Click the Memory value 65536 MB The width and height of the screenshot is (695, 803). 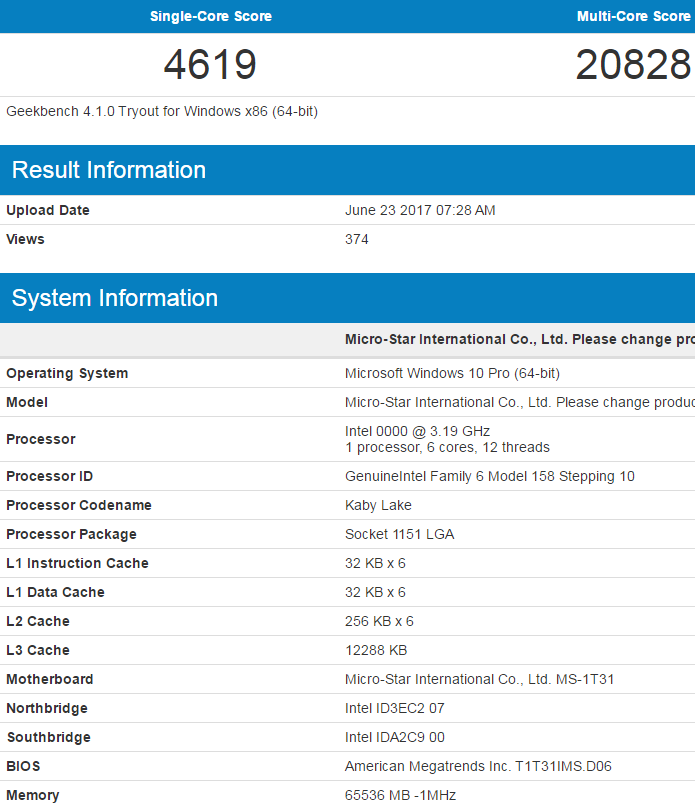402,795
